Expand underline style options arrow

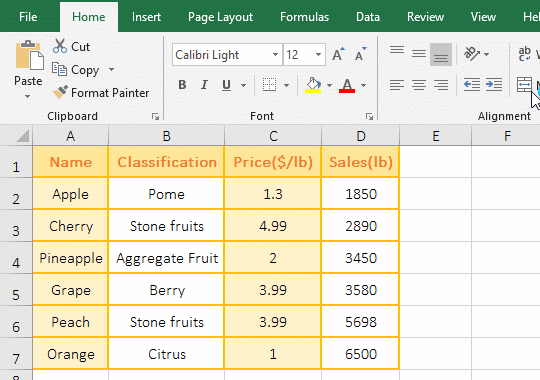(x=243, y=85)
